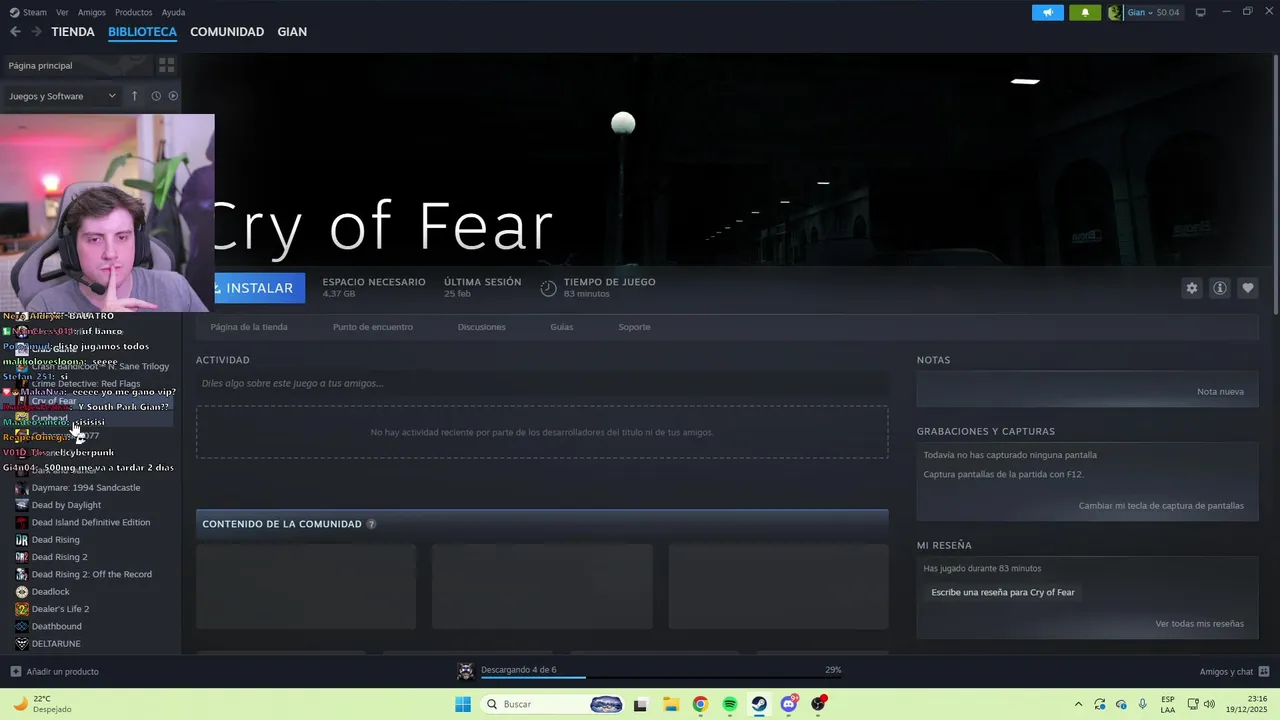Open Spotify from taskbar

[730, 704]
